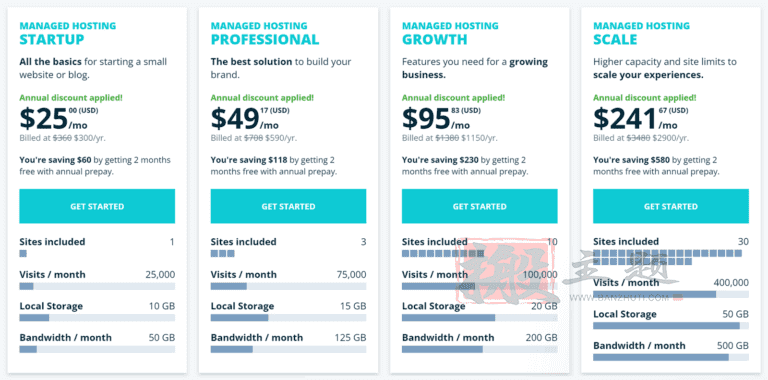Select Get Started under the Scale plan
The width and height of the screenshot is (768, 380).
click(x=671, y=206)
